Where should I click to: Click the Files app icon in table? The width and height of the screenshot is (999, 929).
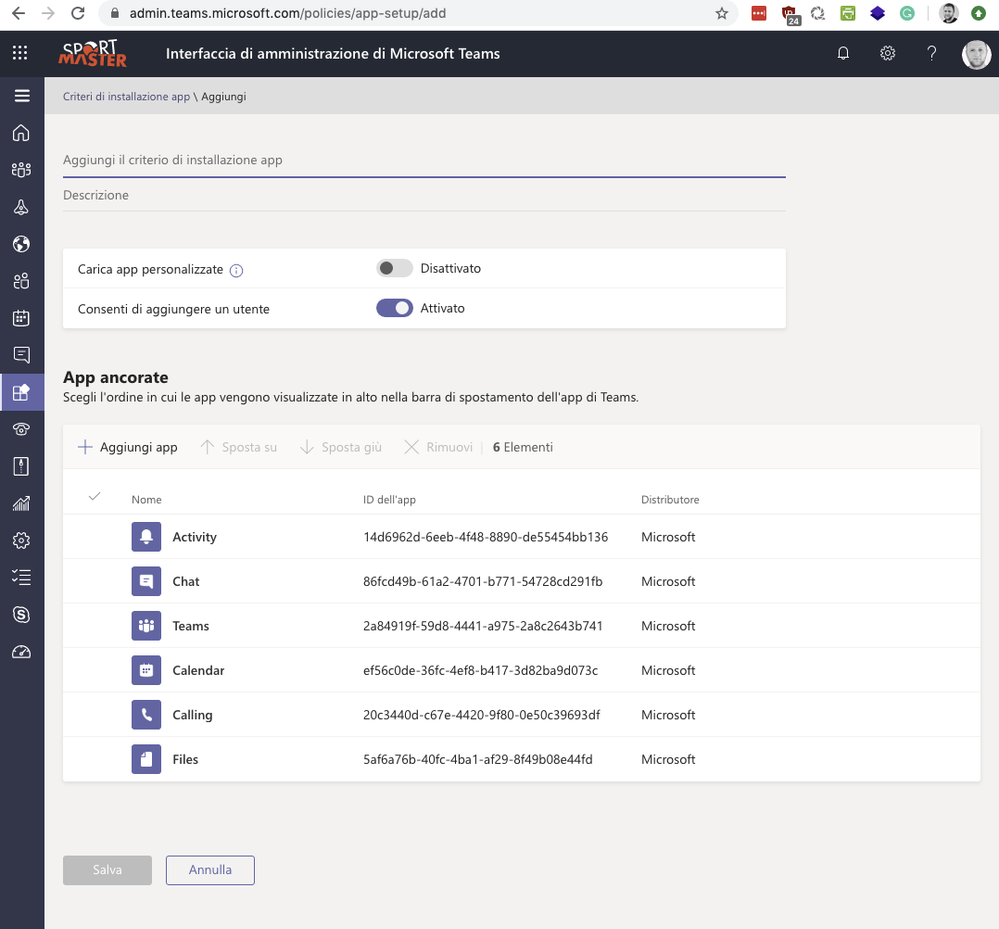146,759
